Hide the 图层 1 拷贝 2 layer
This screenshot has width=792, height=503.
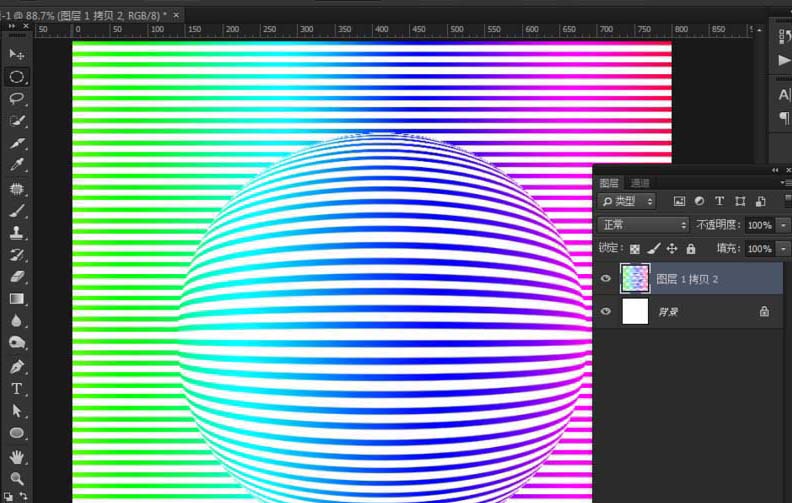tap(606, 278)
